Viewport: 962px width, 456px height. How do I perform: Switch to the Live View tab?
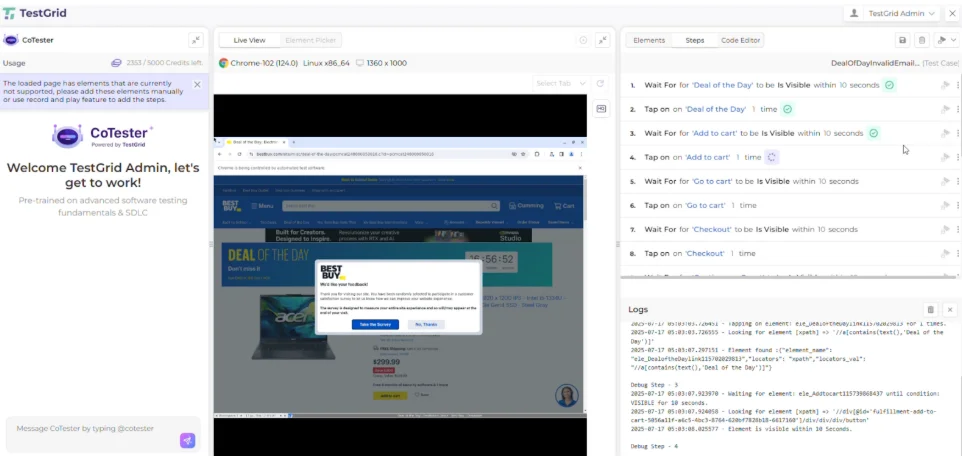pos(250,41)
